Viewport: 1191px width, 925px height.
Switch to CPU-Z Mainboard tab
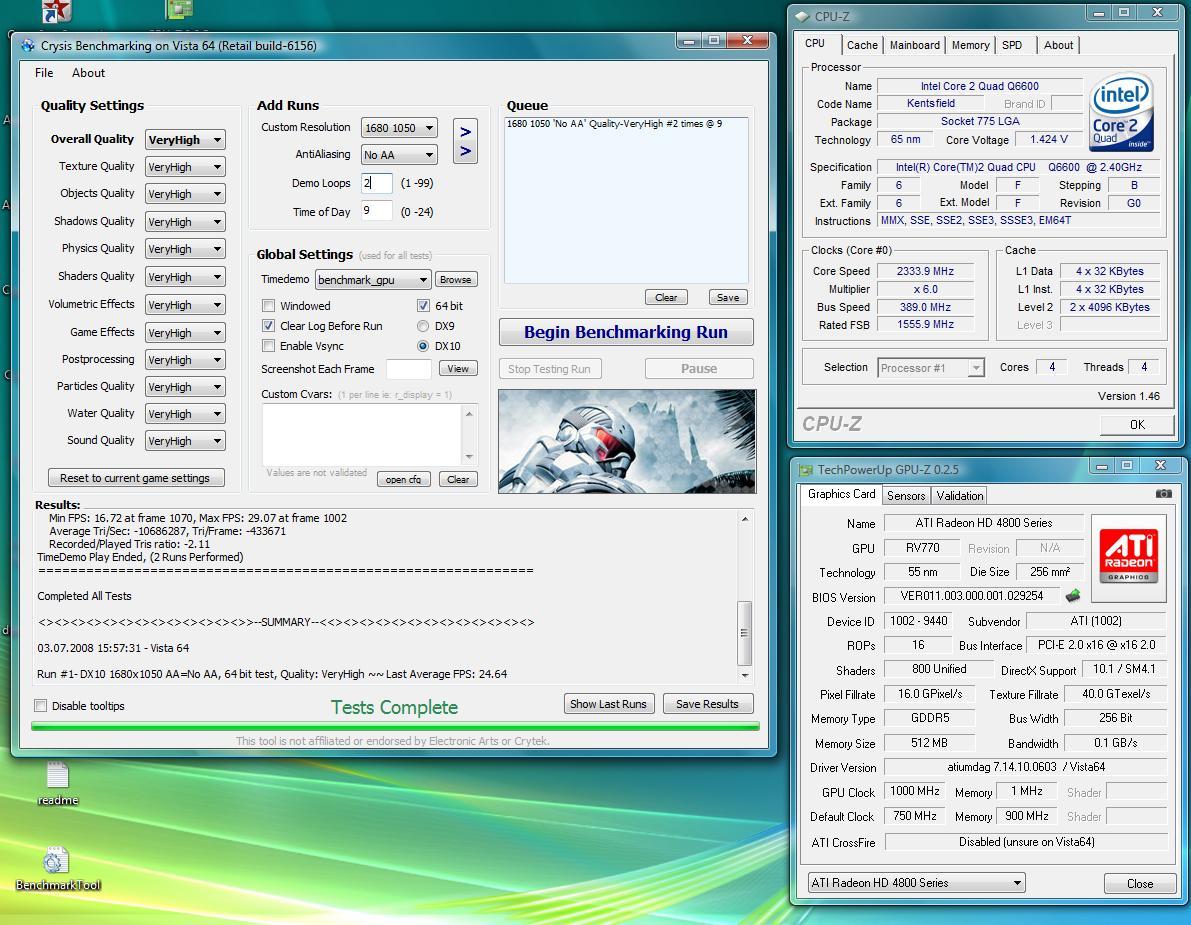coord(915,45)
